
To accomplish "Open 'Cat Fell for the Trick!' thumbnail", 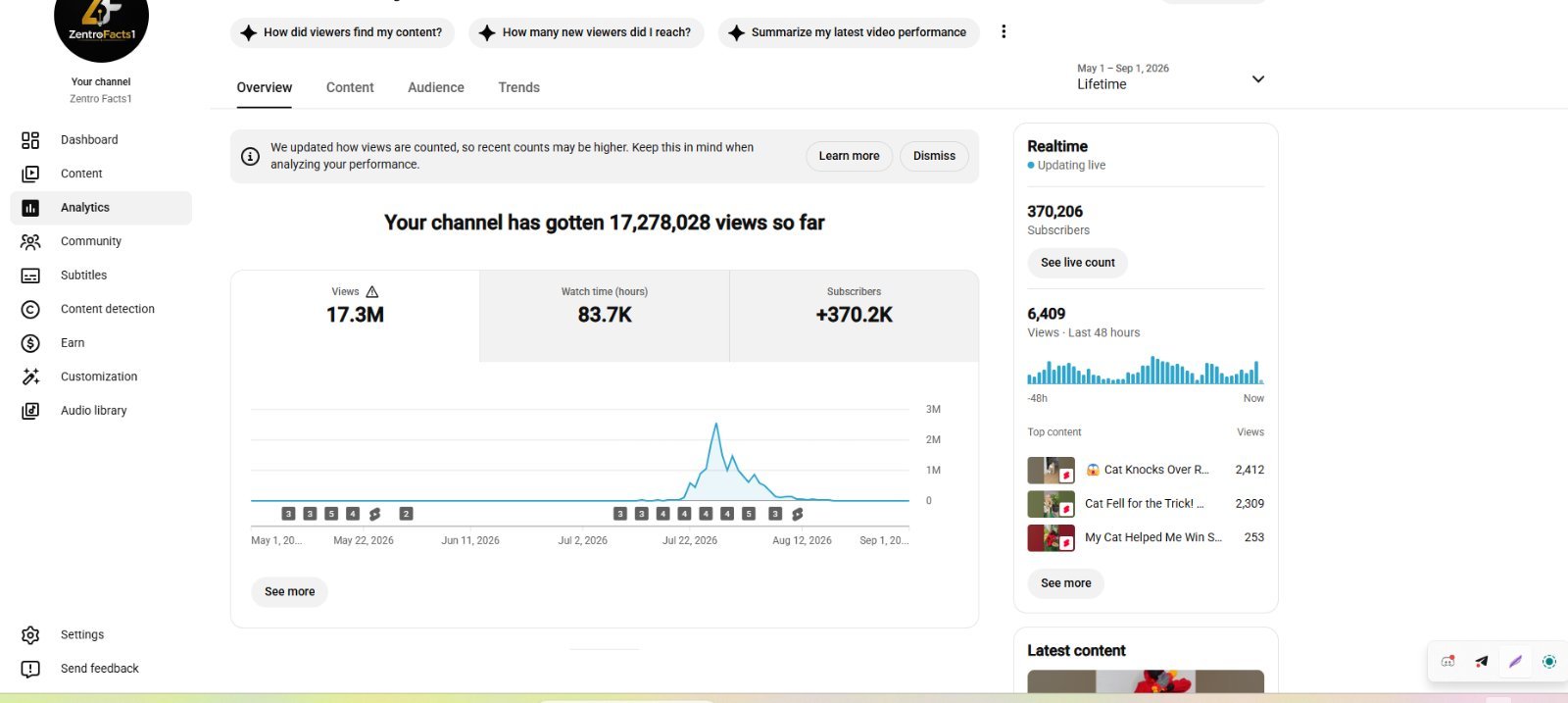I will [x=1051, y=504].
